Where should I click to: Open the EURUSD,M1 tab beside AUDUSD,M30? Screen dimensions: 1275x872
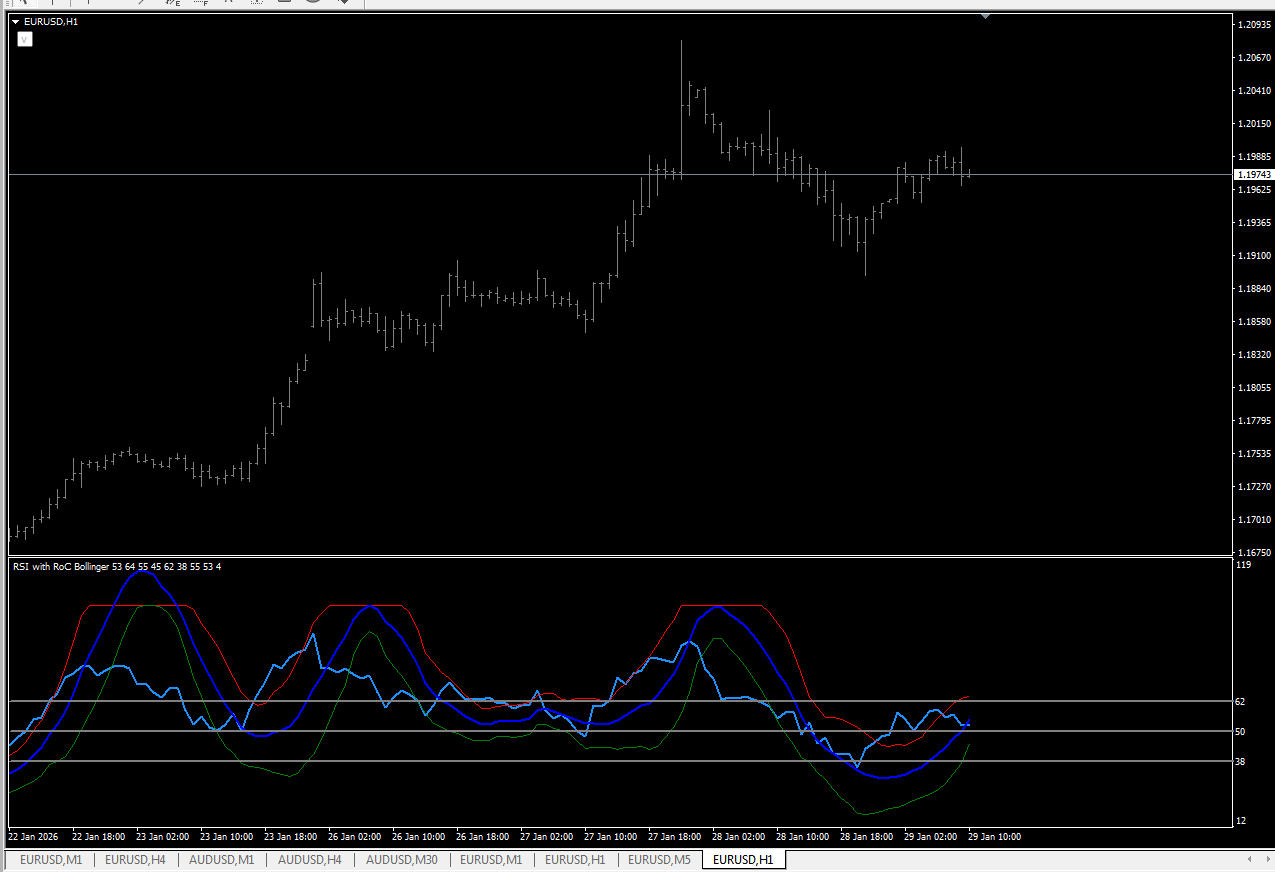pyautogui.click(x=491, y=859)
